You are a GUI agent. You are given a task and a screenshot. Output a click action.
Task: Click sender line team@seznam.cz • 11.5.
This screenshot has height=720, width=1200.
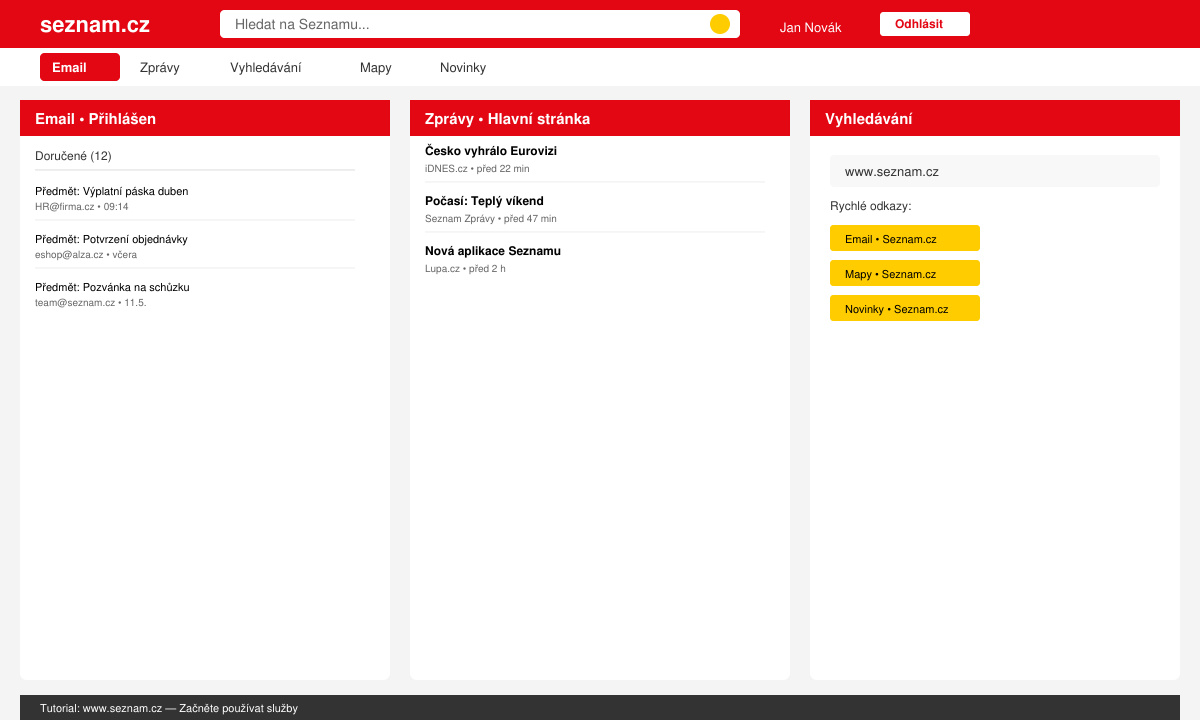pos(91,303)
